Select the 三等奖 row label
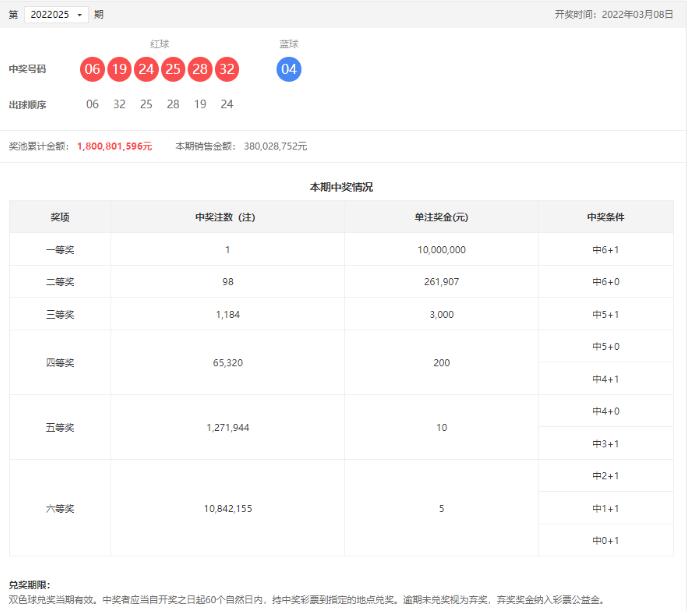The width and height of the screenshot is (688, 613). pos(60,315)
